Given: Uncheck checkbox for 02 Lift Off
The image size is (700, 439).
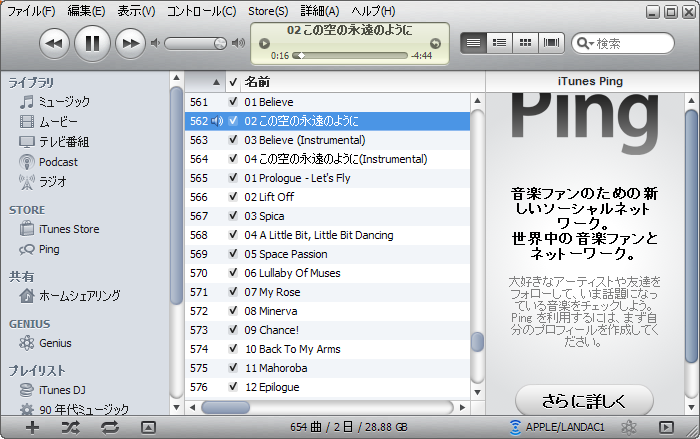Looking at the screenshot, I should point(233,197).
